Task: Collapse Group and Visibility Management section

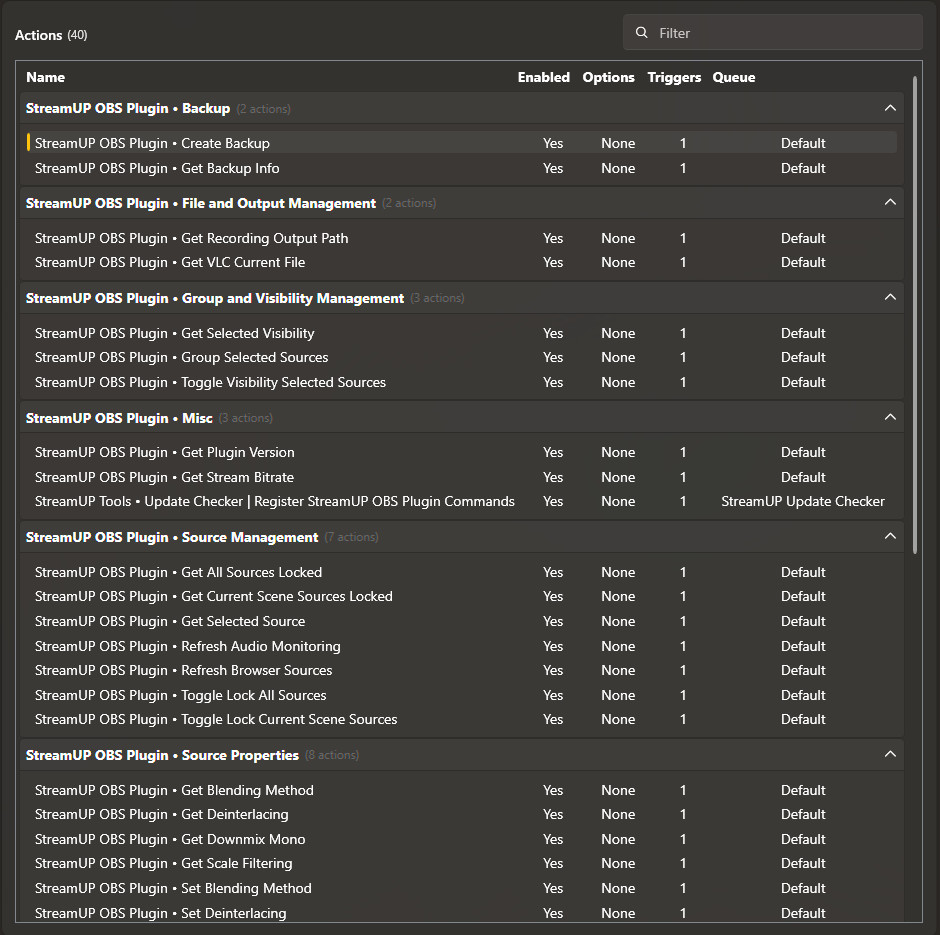Action: [890, 297]
